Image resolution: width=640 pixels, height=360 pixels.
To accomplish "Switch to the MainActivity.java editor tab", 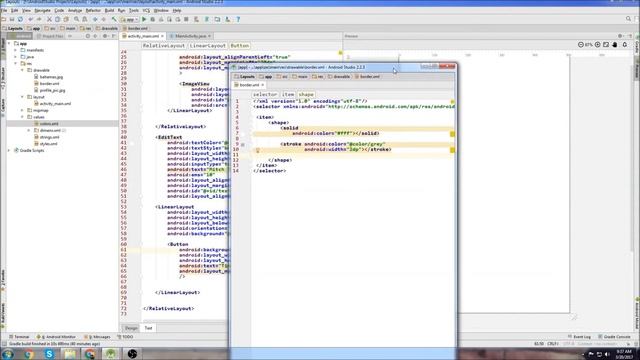I will tap(191, 36).
